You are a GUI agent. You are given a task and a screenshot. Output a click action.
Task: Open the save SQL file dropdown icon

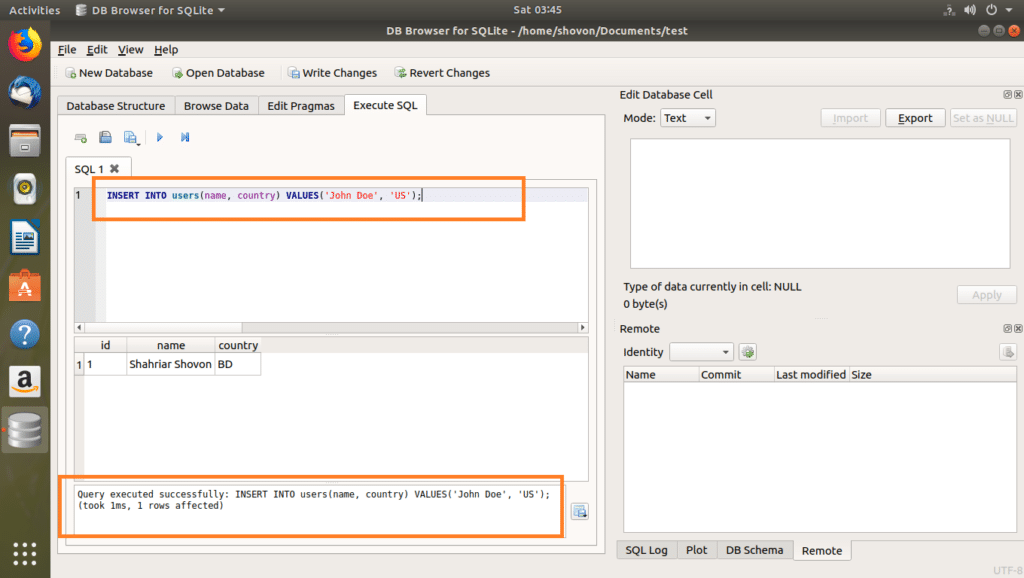click(x=131, y=138)
